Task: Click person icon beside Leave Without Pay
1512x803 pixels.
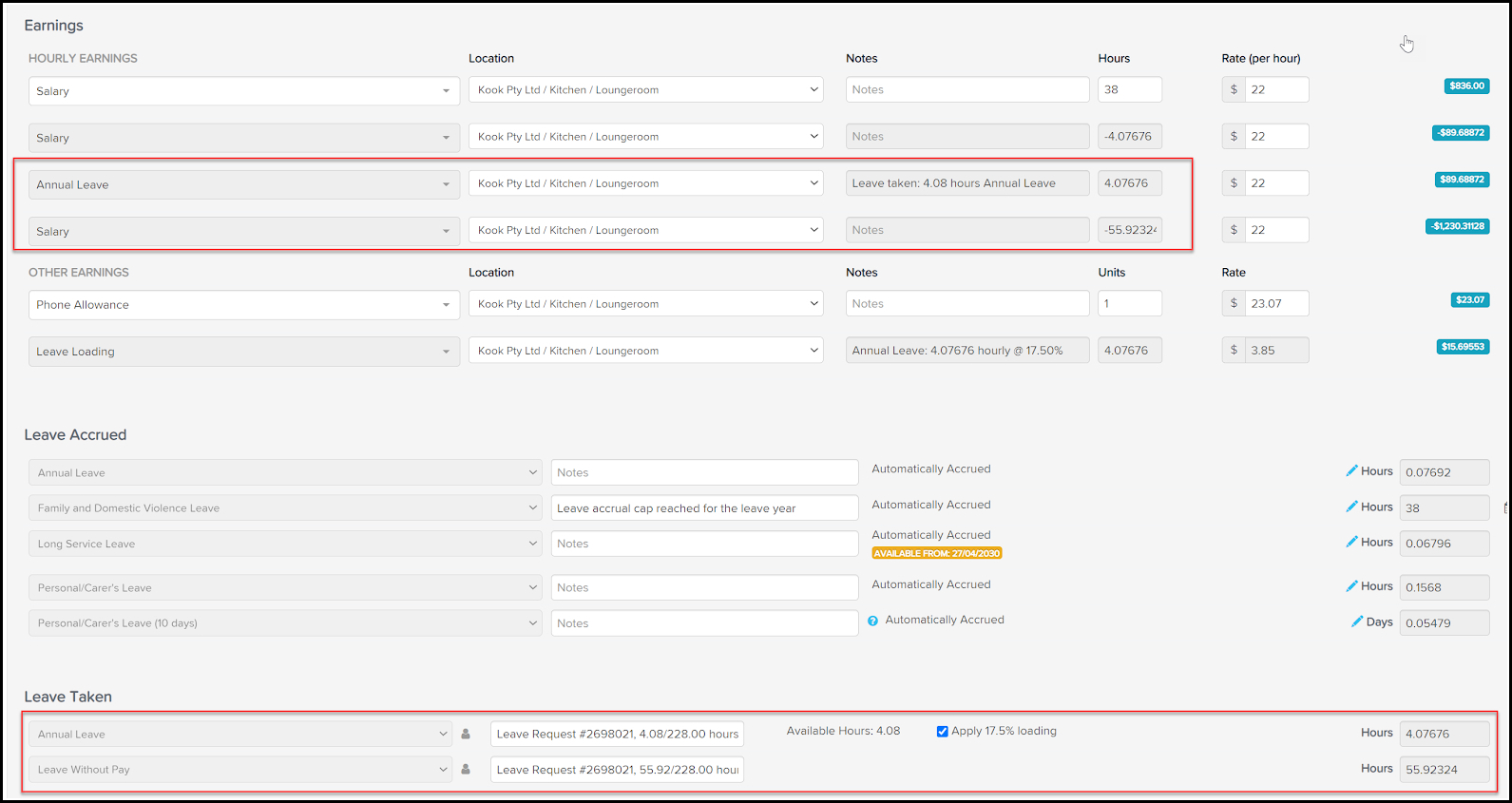Action: point(466,769)
